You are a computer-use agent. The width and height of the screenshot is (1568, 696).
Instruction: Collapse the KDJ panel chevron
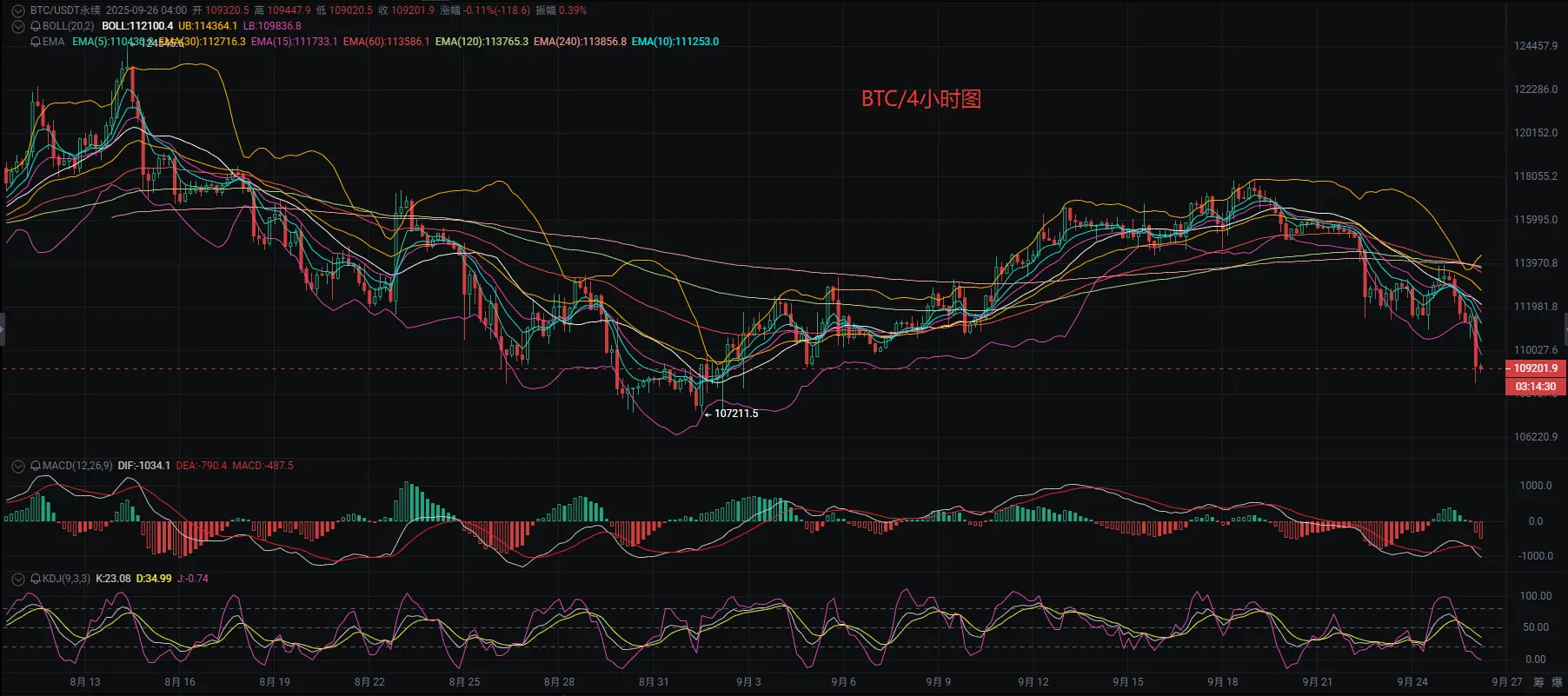(17, 579)
